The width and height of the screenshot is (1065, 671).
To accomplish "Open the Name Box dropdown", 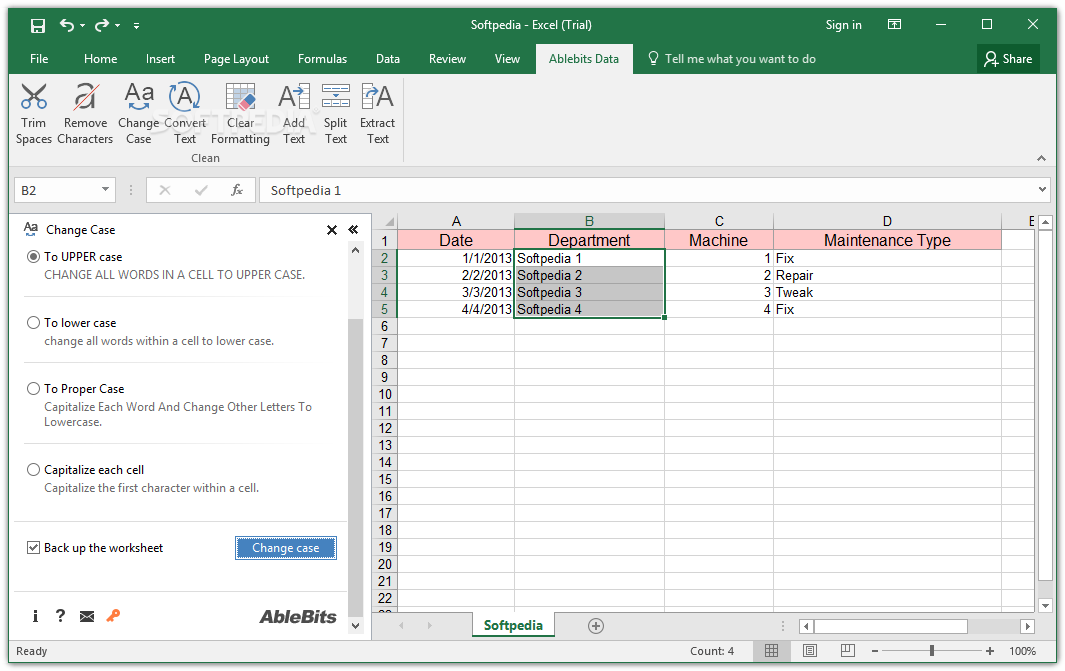I will click(x=105, y=189).
